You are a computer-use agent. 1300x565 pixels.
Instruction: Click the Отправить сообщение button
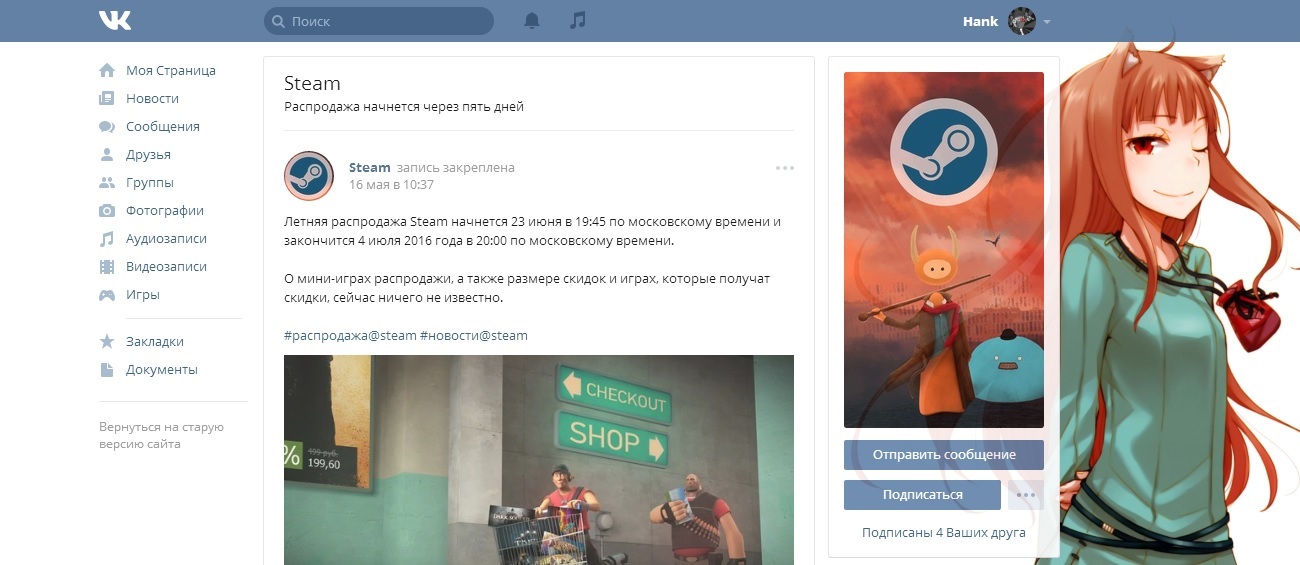(x=944, y=455)
